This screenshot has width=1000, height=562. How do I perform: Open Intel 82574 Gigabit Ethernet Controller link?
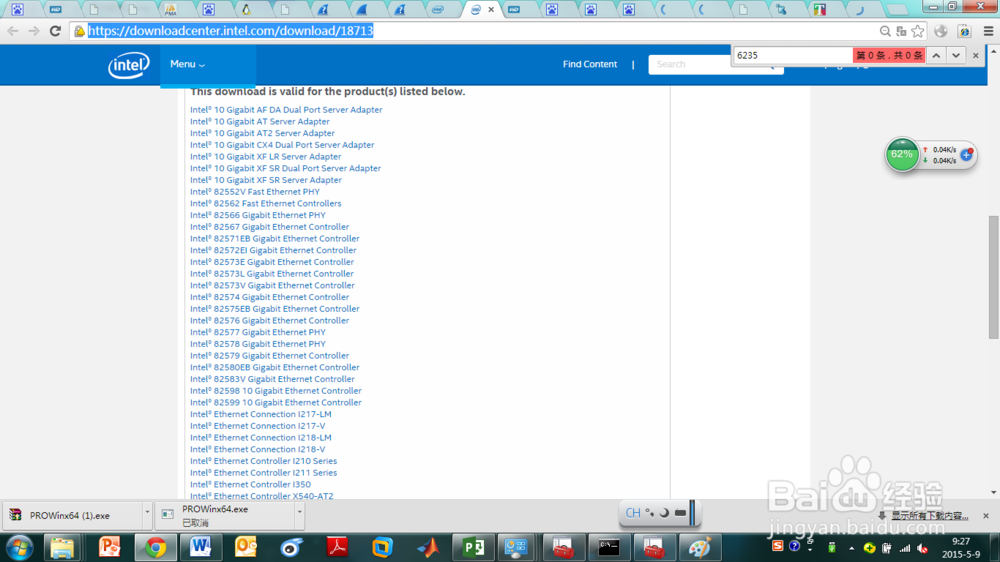click(270, 297)
